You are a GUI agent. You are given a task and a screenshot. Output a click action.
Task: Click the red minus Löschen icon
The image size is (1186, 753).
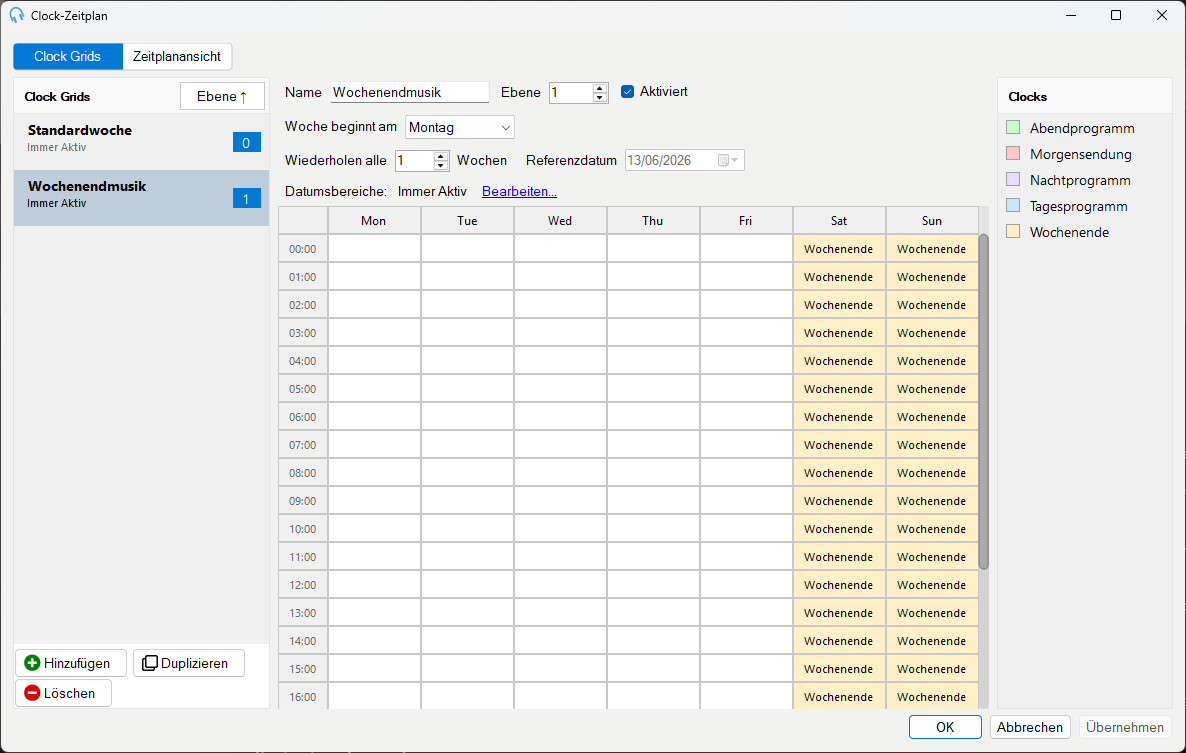pyautogui.click(x=32, y=693)
